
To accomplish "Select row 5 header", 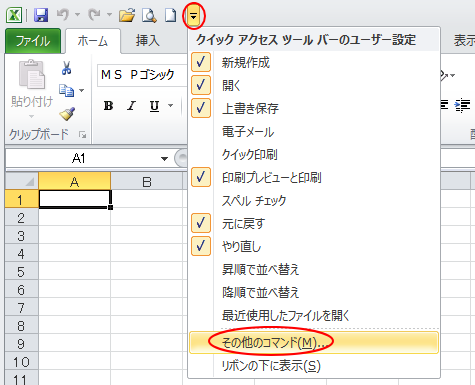I will (22, 272).
